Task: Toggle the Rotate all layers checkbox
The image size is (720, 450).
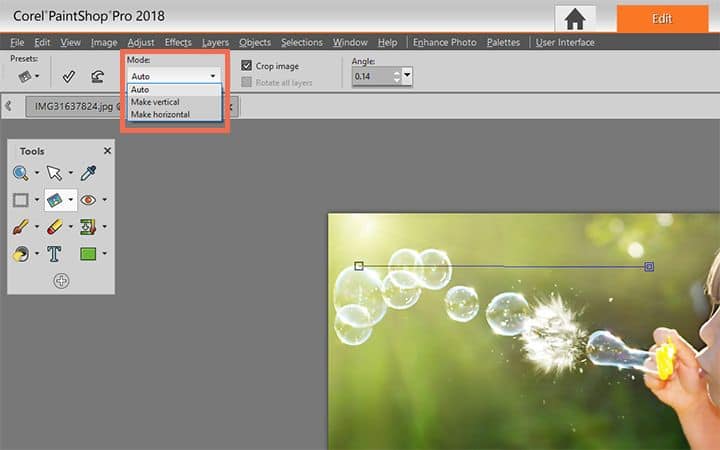Action: coord(247,82)
